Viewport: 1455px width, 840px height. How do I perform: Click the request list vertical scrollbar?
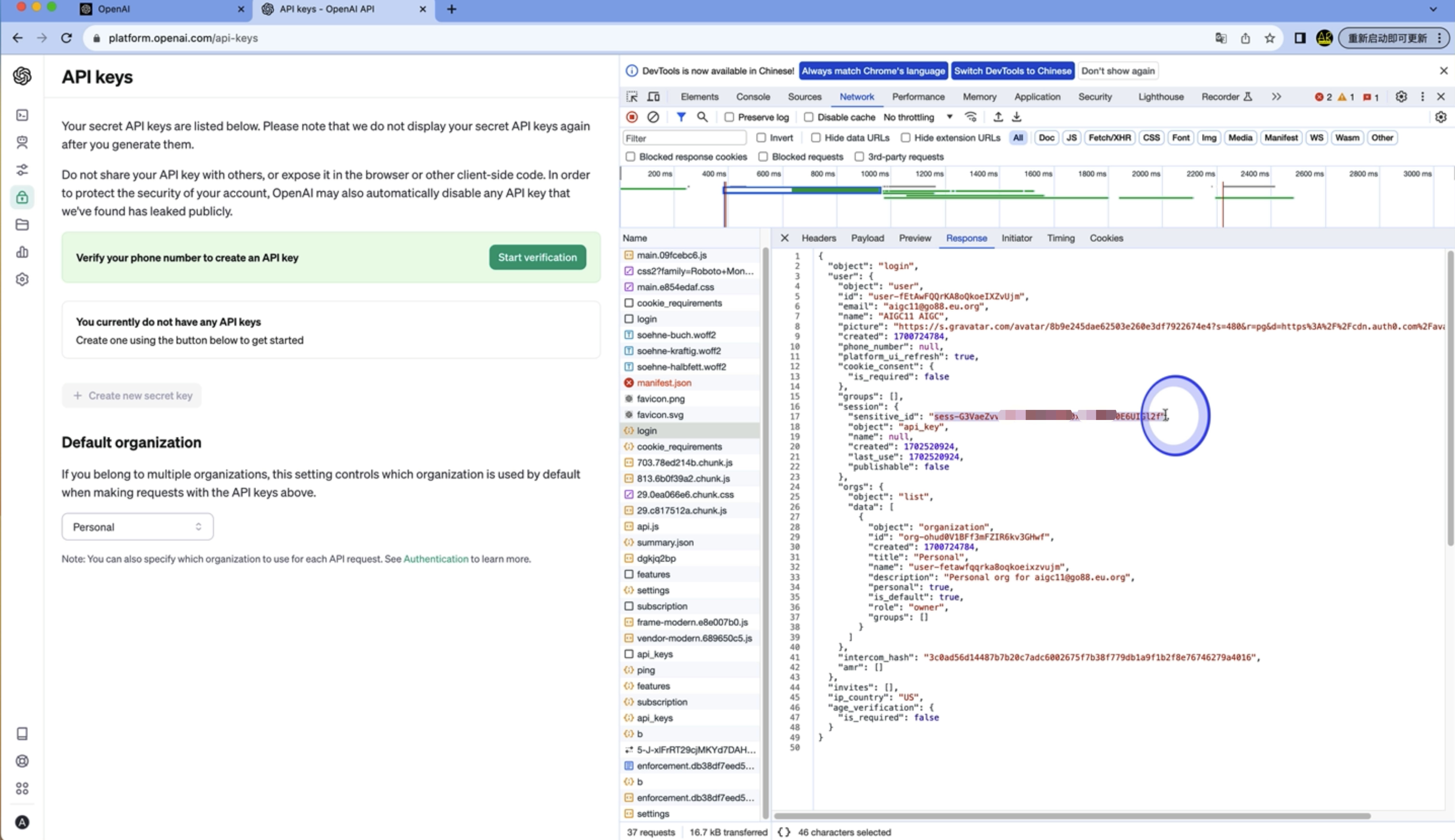[x=766, y=533]
